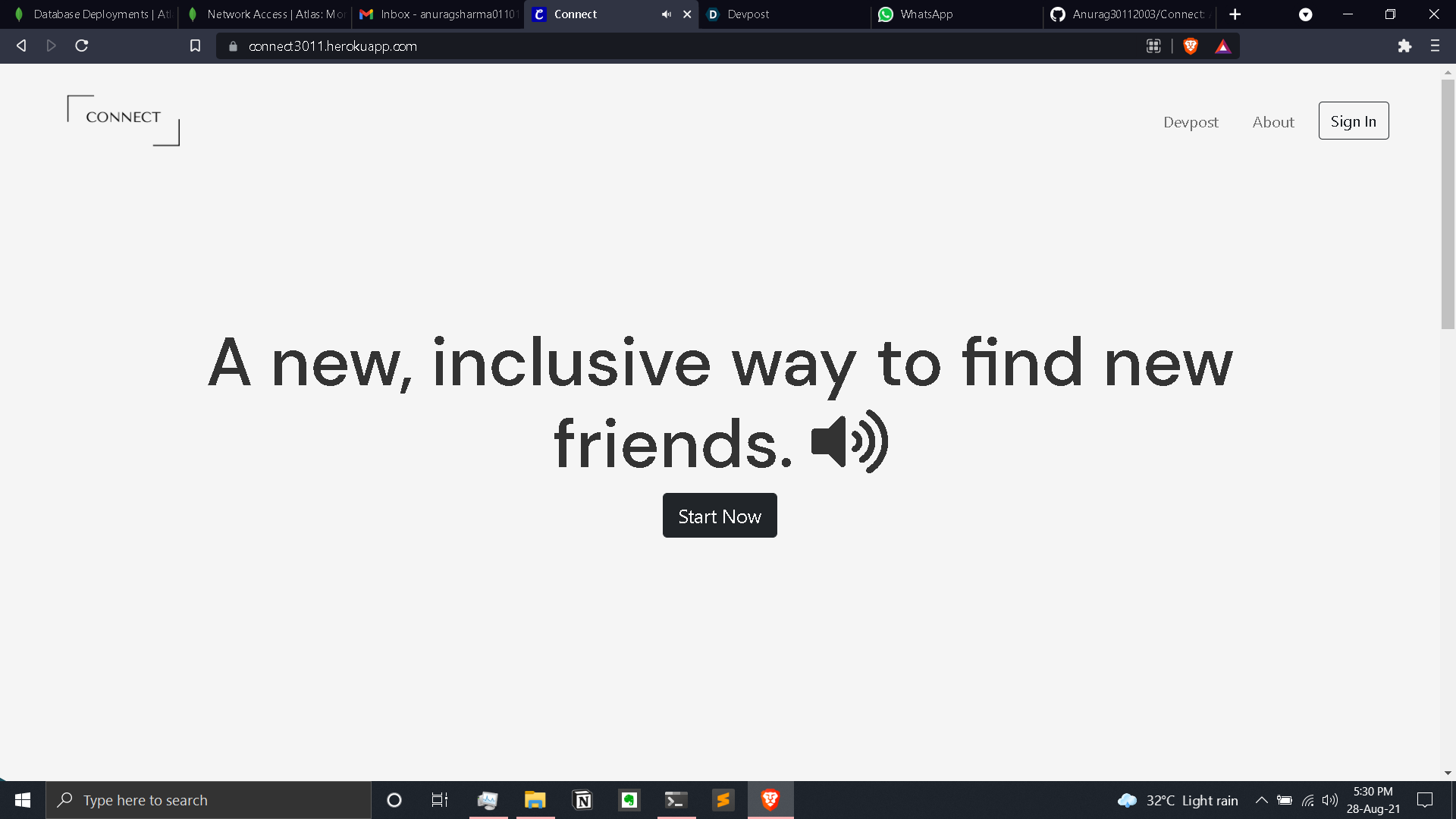This screenshot has width=1456, height=819.
Task: Open the Brave Shields lion icon
Action: [1191, 46]
